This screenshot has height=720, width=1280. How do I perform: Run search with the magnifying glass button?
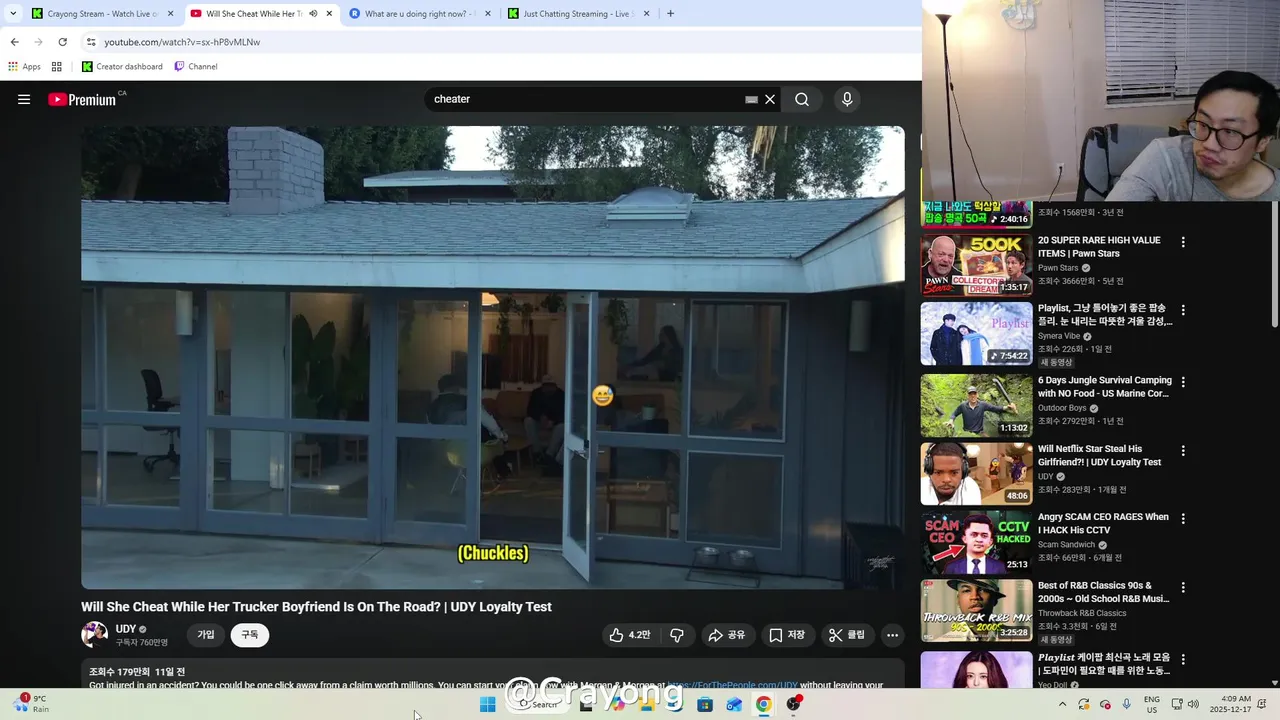802,99
